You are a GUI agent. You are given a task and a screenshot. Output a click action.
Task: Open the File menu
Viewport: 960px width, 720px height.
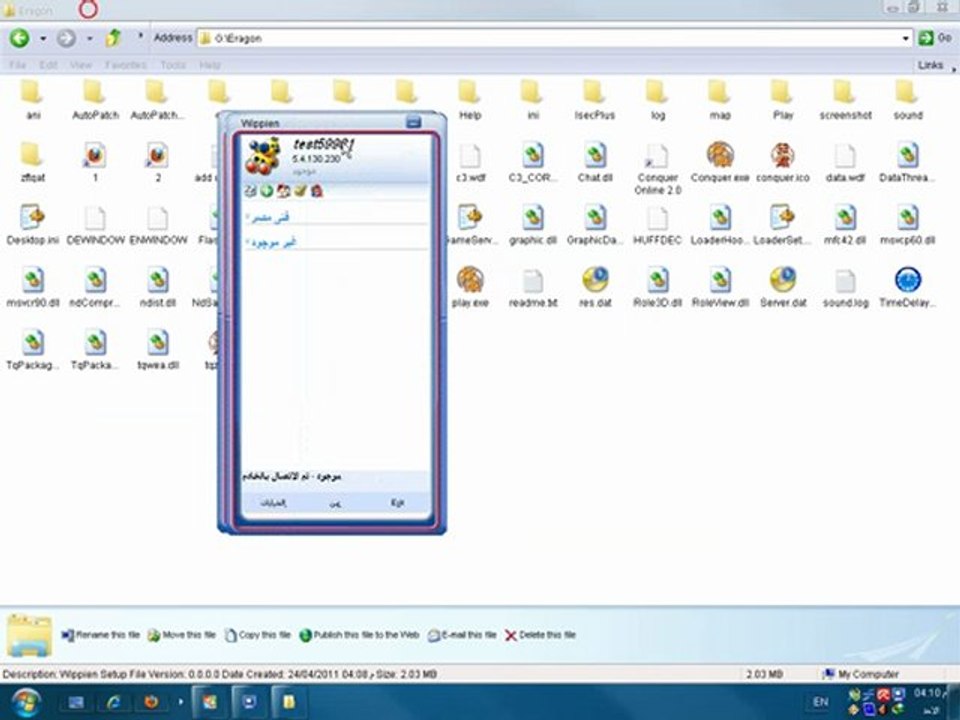17,65
